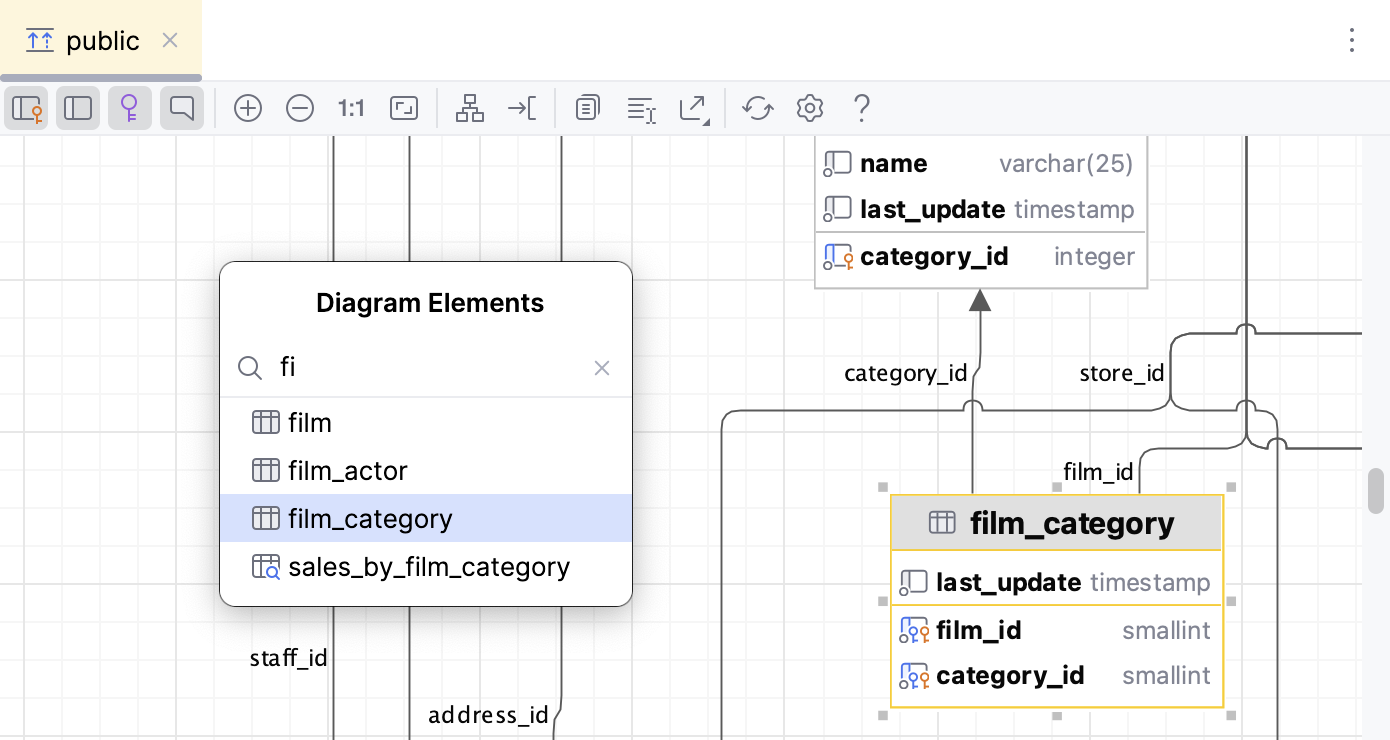Open the export diagram dropdown
This screenshot has height=740, width=1390.
(694, 108)
